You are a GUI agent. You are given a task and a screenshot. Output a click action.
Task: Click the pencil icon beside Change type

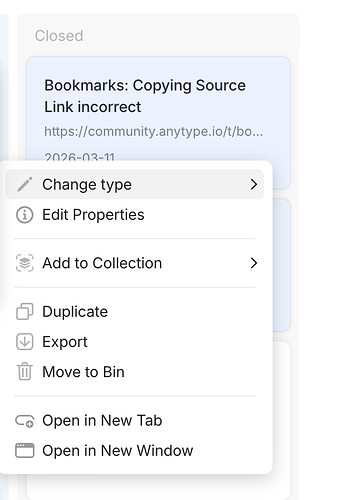[25, 184]
